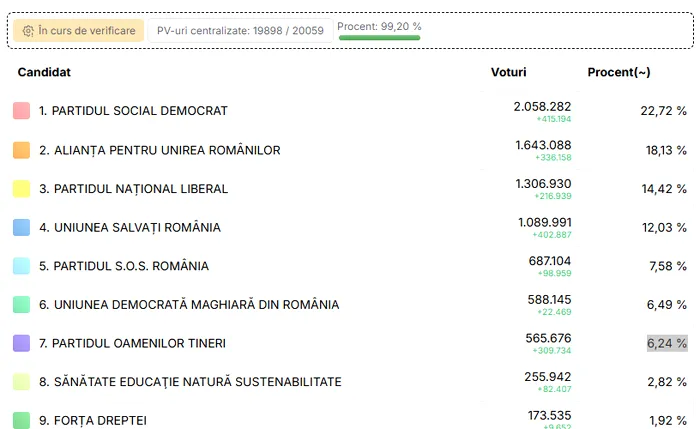Click the Procent(~) column header

[x=619, y=72]
